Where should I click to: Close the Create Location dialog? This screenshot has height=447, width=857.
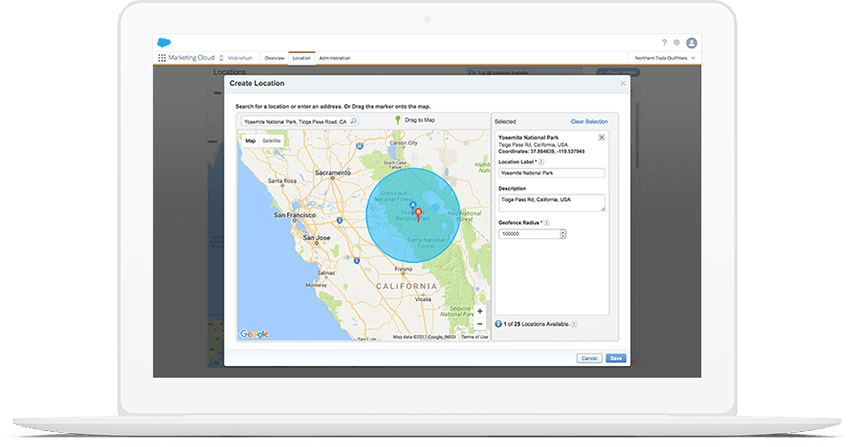pos(623,84)
